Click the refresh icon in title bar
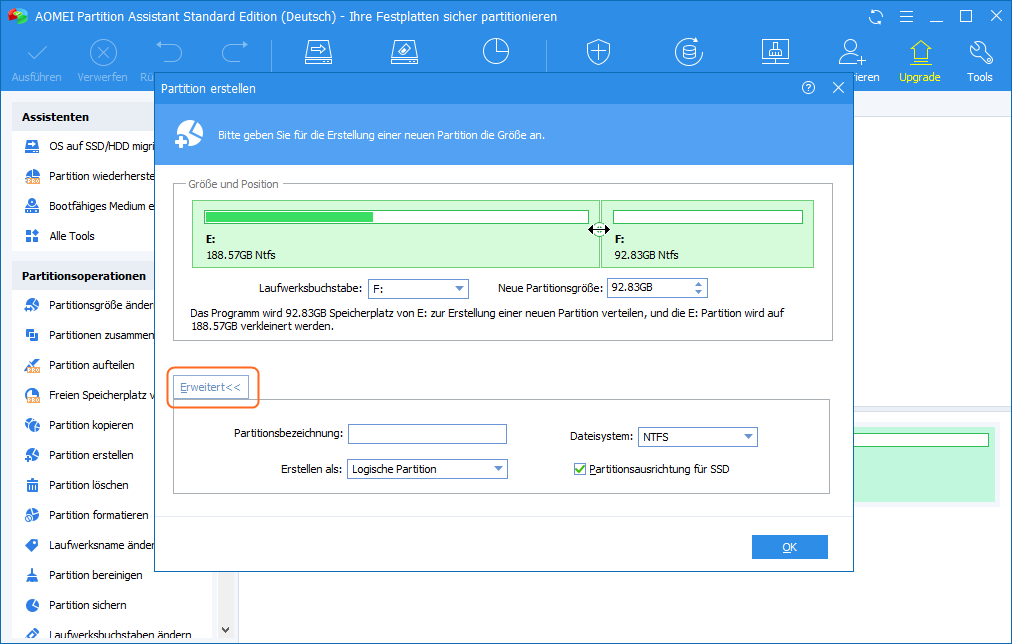This screenshot has width=1012, height=644. click(x=876, y=17)
